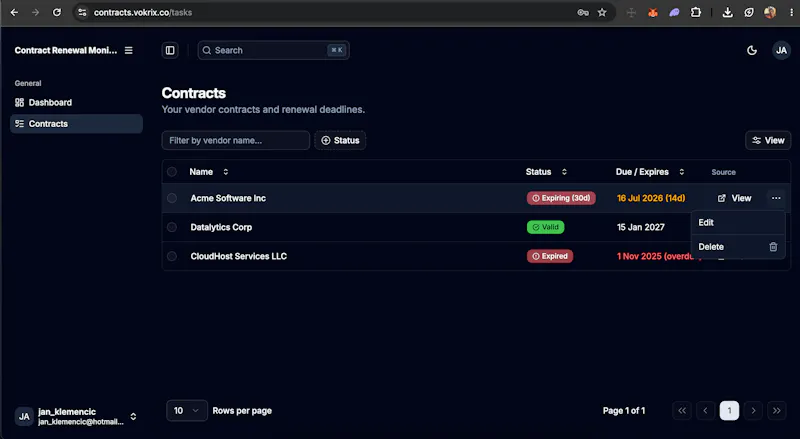Viewport: 800px width, 439px height.
Task: Click the CloudHost Services LLC name
Action: click(x=238, y=256)
